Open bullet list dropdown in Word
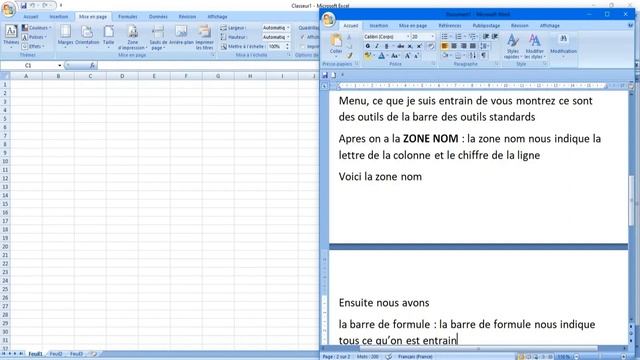 (451, 37)
